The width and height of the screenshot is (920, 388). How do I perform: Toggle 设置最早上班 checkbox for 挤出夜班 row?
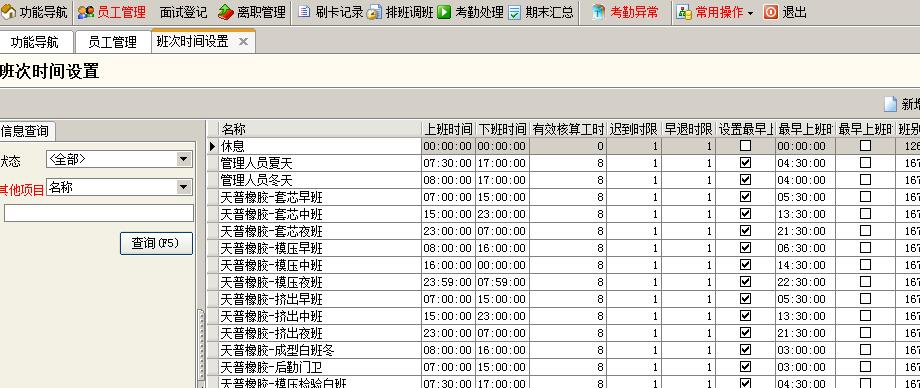point(745,333)
